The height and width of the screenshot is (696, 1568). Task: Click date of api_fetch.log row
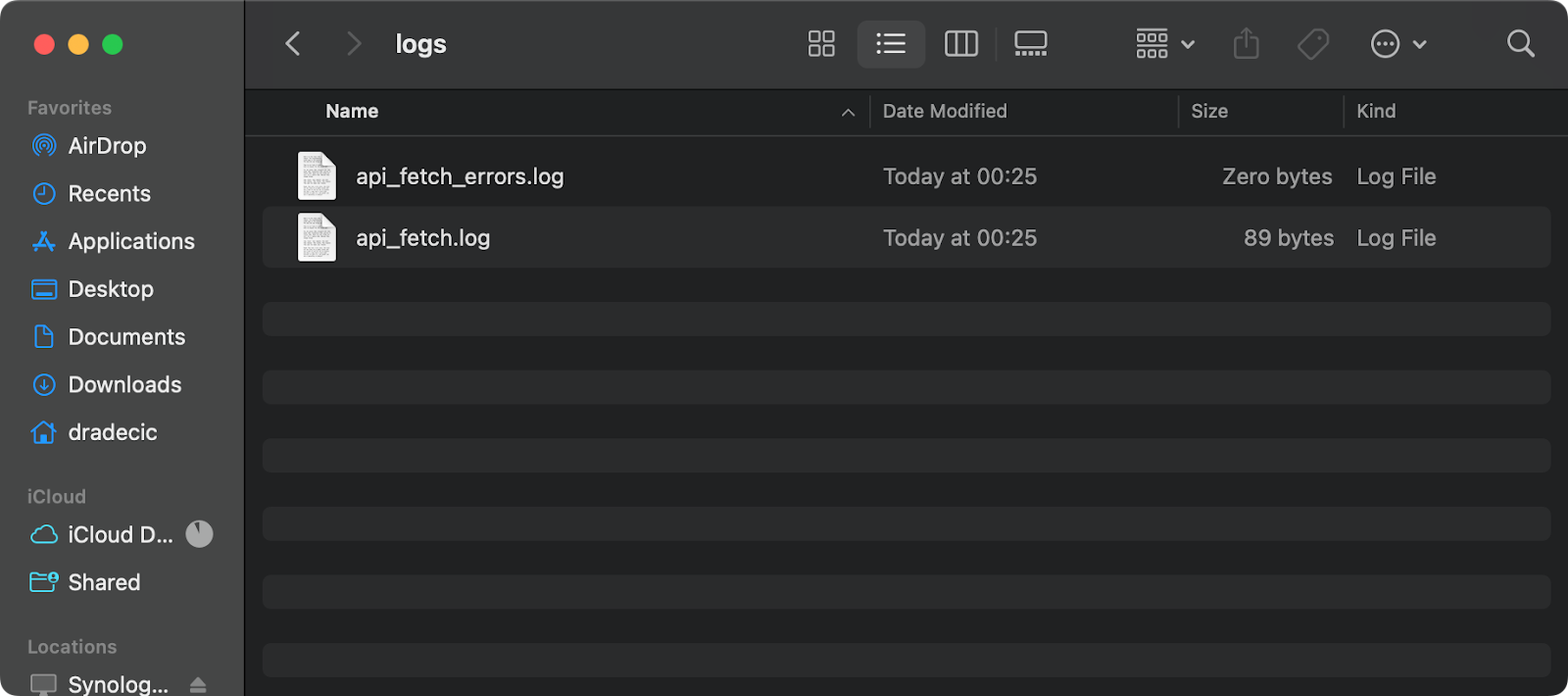[x=959, y=237]
